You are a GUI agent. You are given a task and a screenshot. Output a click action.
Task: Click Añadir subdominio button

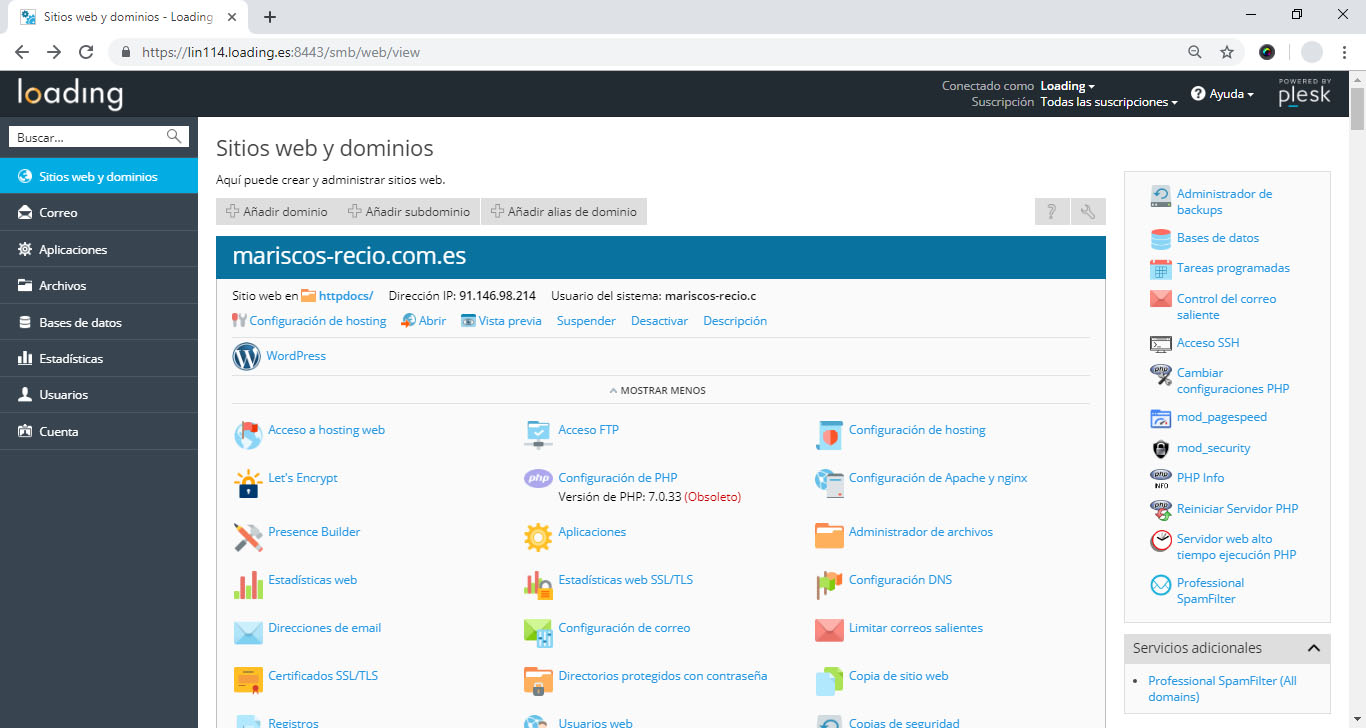coord(409,211)
